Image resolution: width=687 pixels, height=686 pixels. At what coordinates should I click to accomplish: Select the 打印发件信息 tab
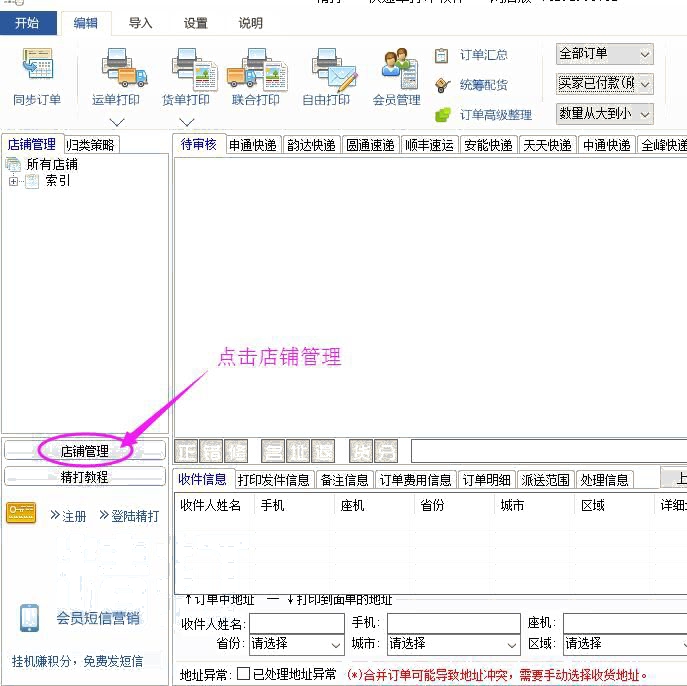(274, 480)
